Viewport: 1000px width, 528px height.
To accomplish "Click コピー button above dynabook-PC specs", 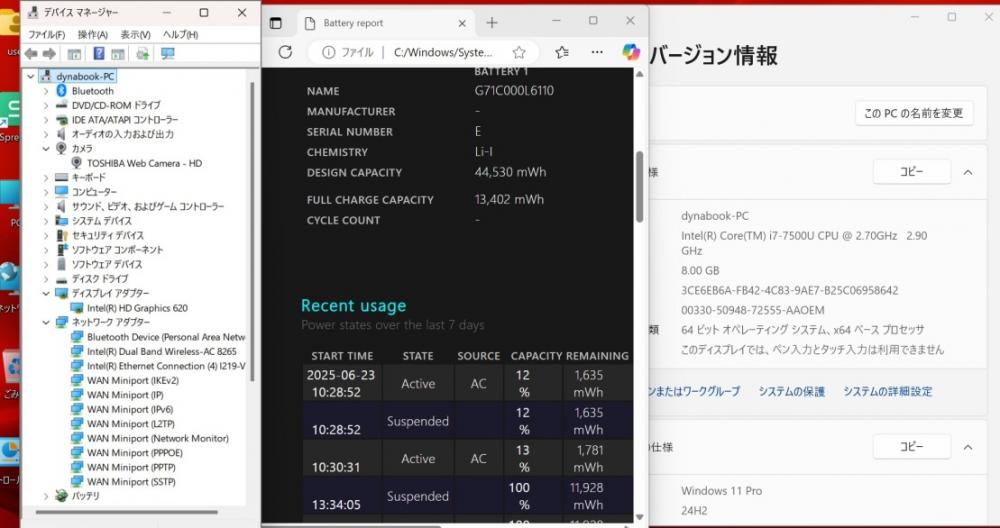I will 911,172.
